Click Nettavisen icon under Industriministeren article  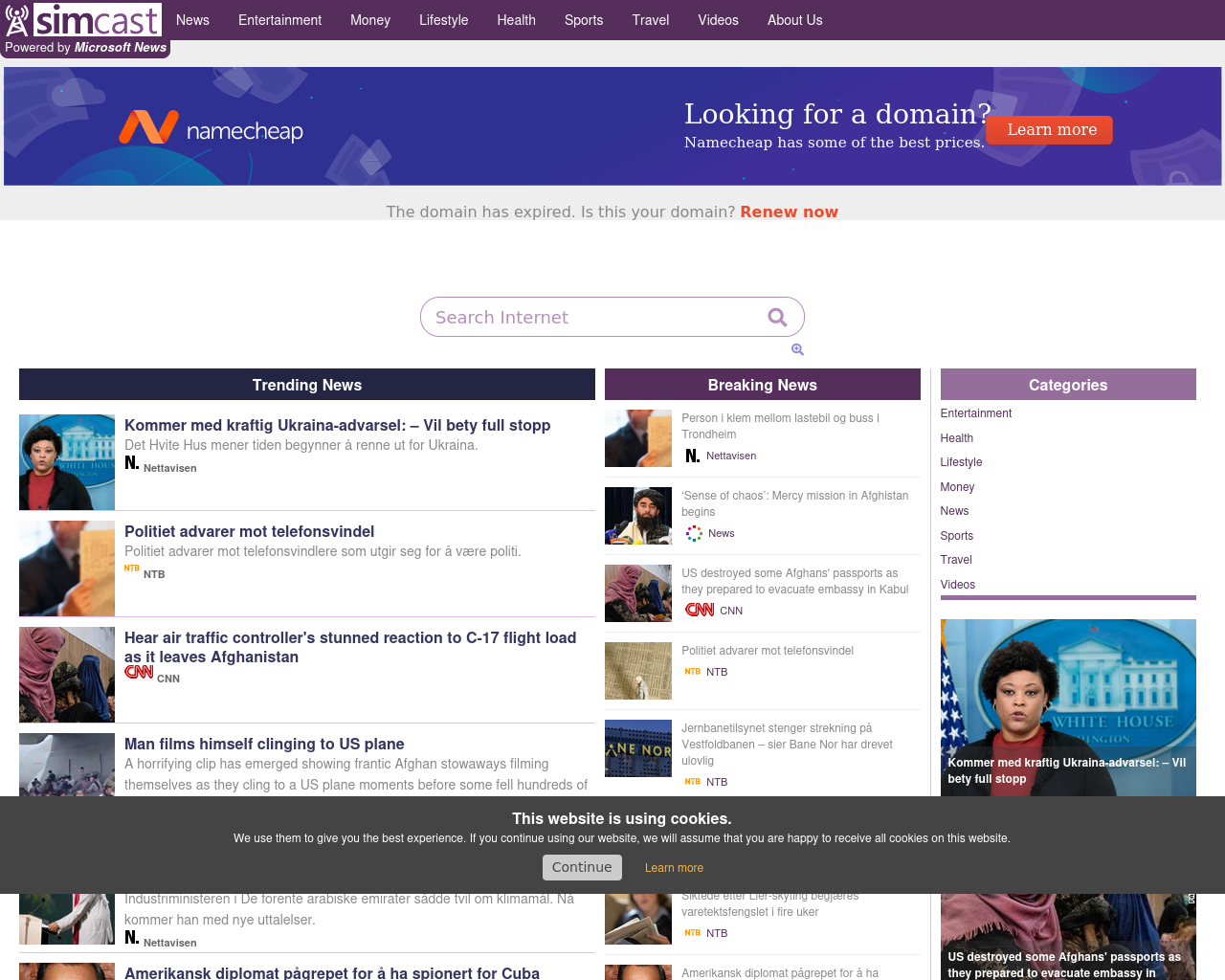(132, 938)
